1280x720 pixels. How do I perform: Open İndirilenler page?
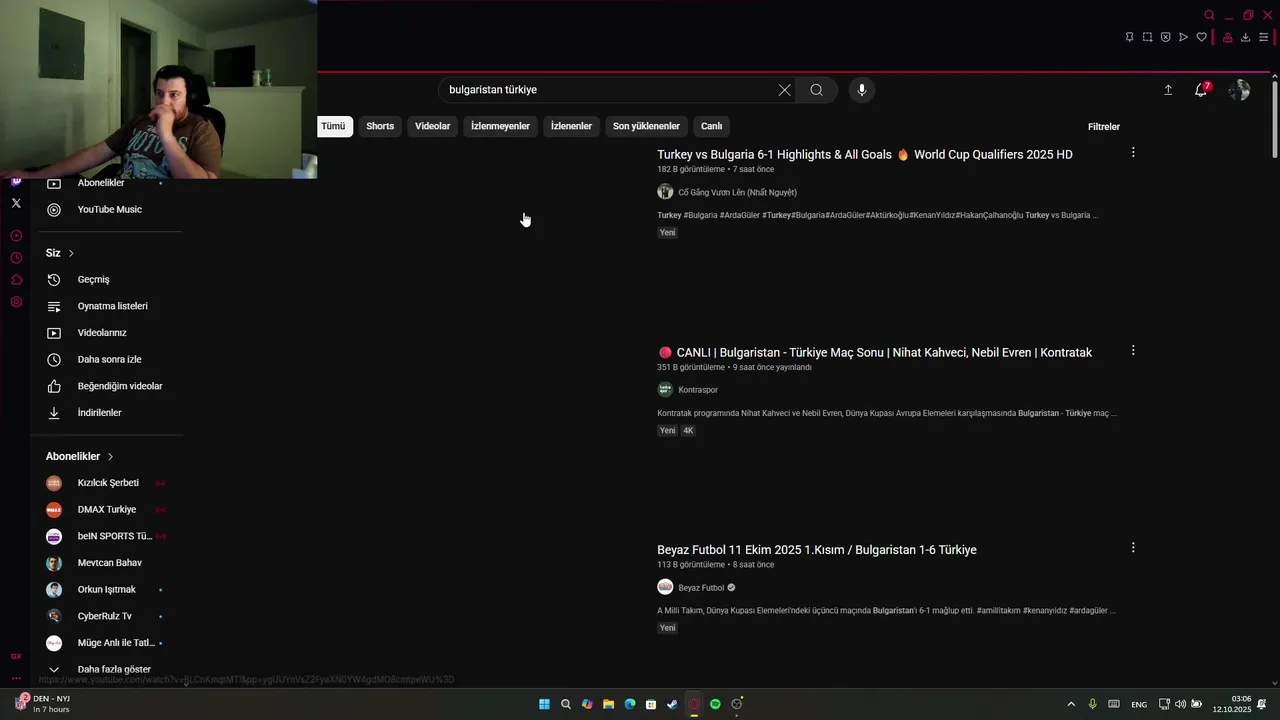(x=100, y=412)
